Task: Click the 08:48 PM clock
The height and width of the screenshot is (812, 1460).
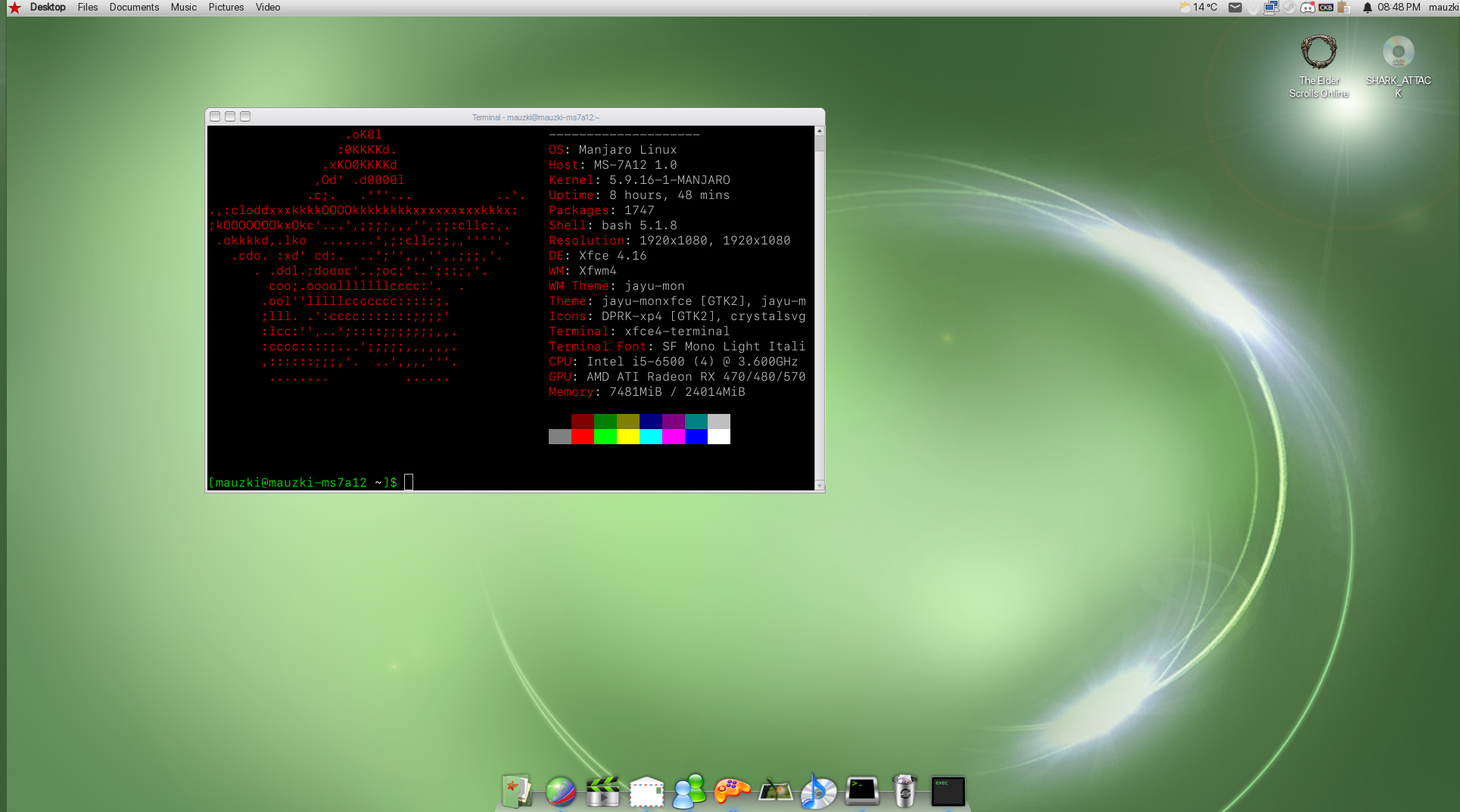Action: [x=1399, y=8]
